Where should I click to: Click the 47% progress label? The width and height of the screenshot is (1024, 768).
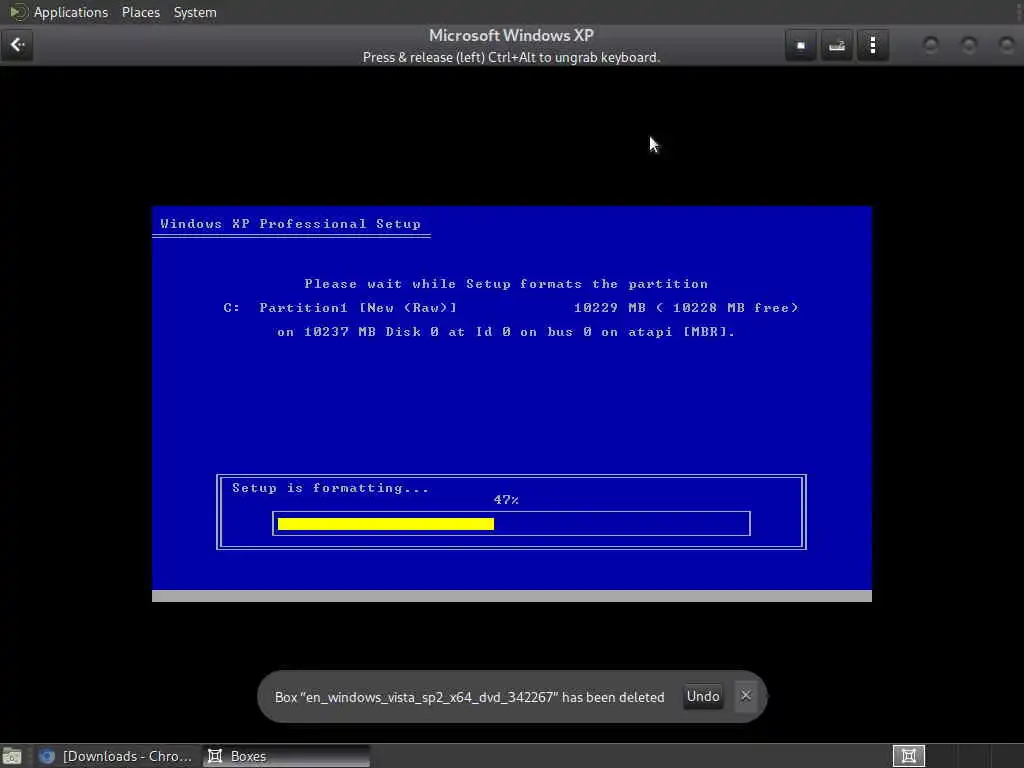click(x=506, y=500)
